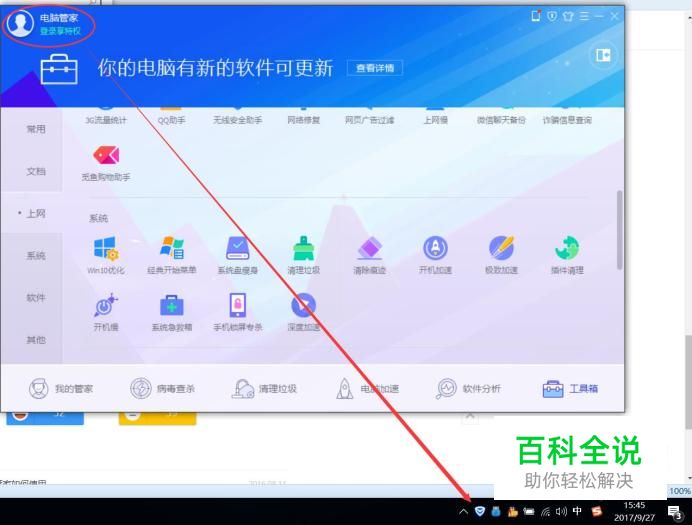
Task: Select the 文档 category tab
Action: 36,171
